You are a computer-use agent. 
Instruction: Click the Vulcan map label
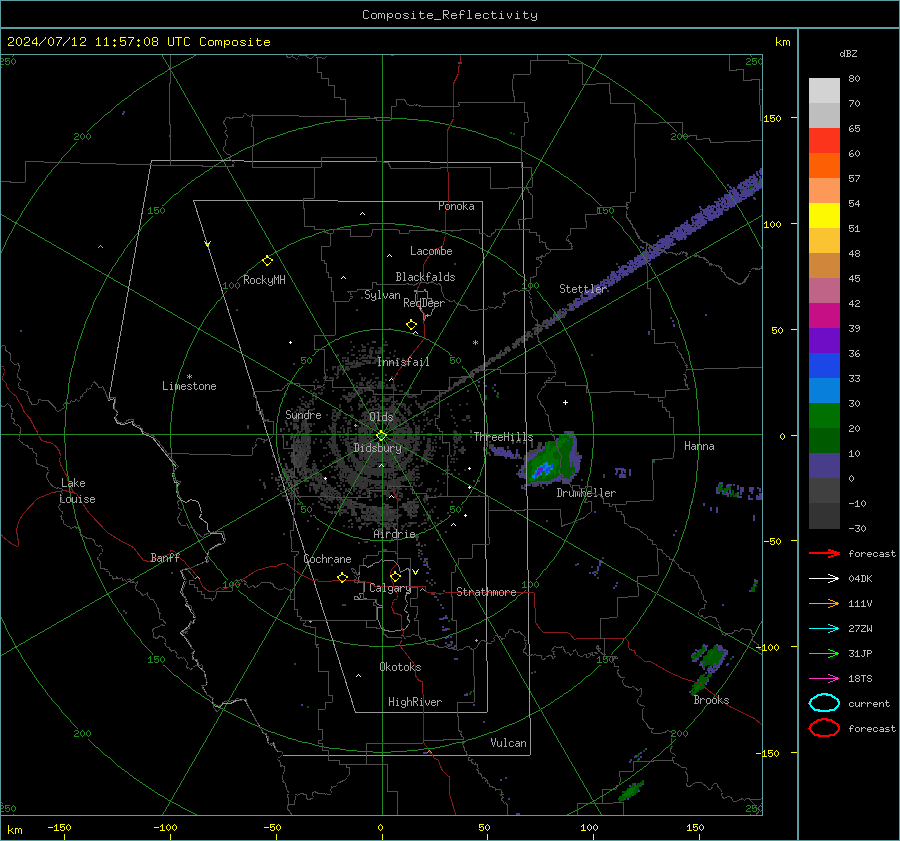(508, 743)
